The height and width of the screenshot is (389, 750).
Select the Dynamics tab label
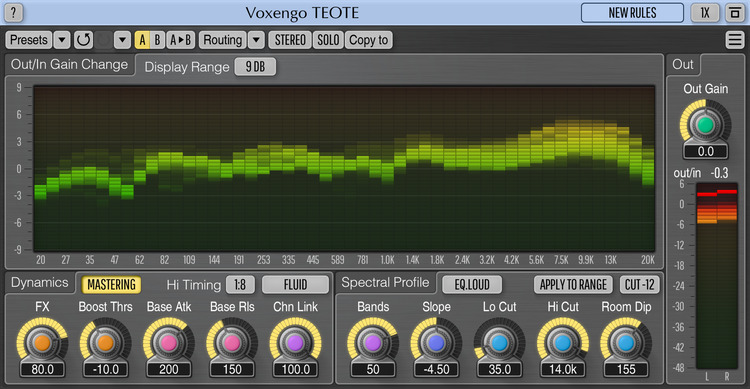point(40,283)
